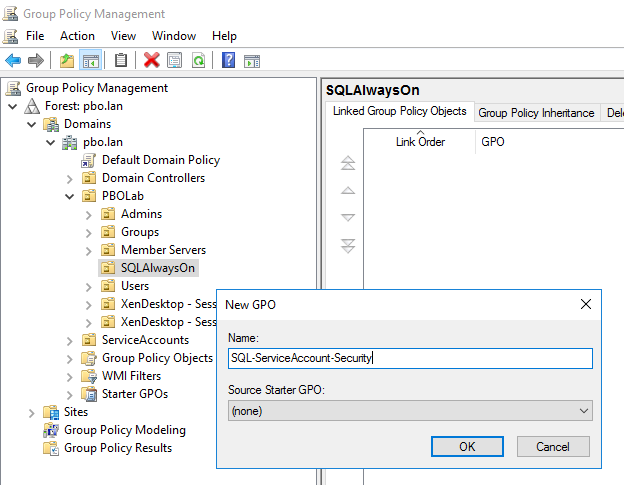Select the Default Domain Policy item
Screen dimensions: 624x485
tap(161, 160)
